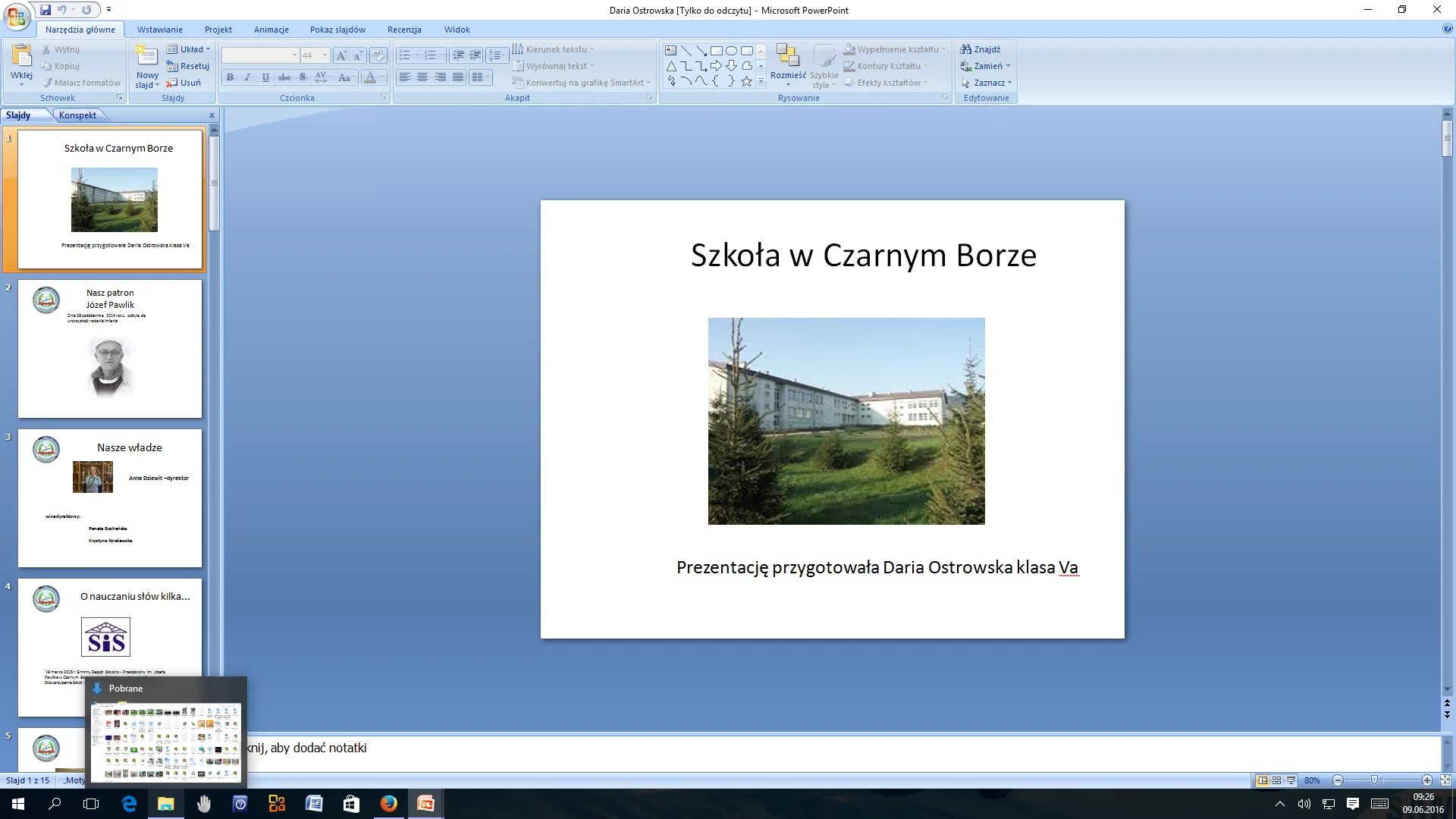Open the PowerPoint help icon
Image resolution: width=1456 pixels, height=819 pixels.
(1448, 29)
